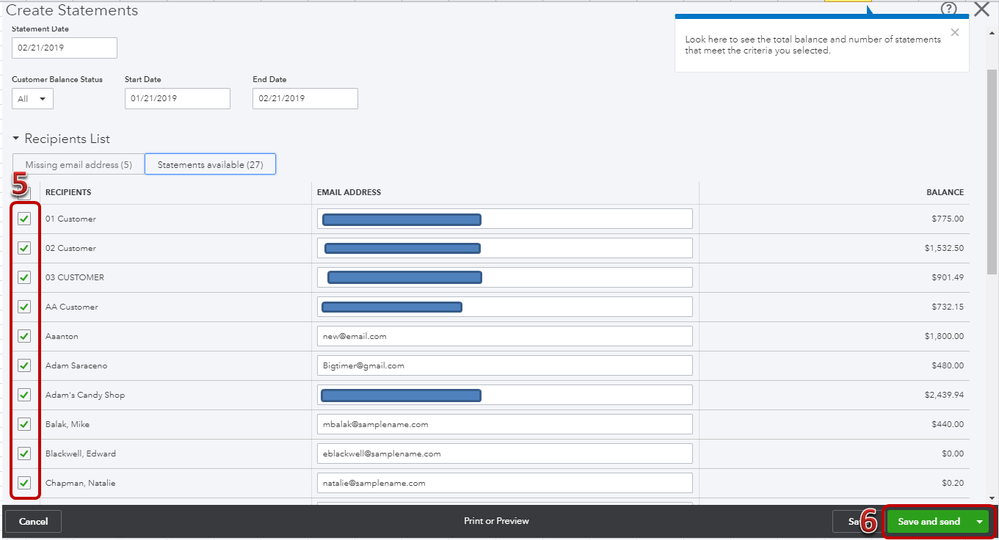Click the green Save and send button
The width and height of the screenshot is (999, 540).
(928, 522)
